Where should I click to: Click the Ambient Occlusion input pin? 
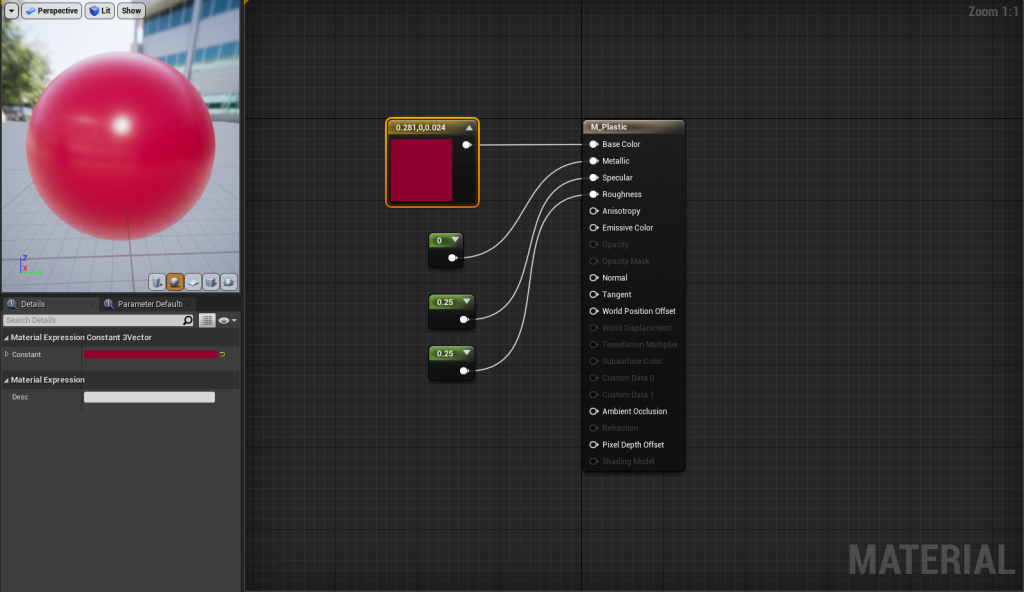[x=594, y=412]
